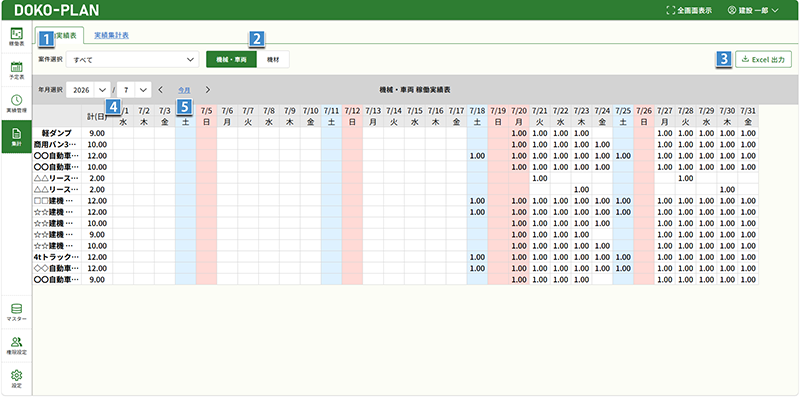
Task: Click the 今月 link
Action: tap(184, 90)
